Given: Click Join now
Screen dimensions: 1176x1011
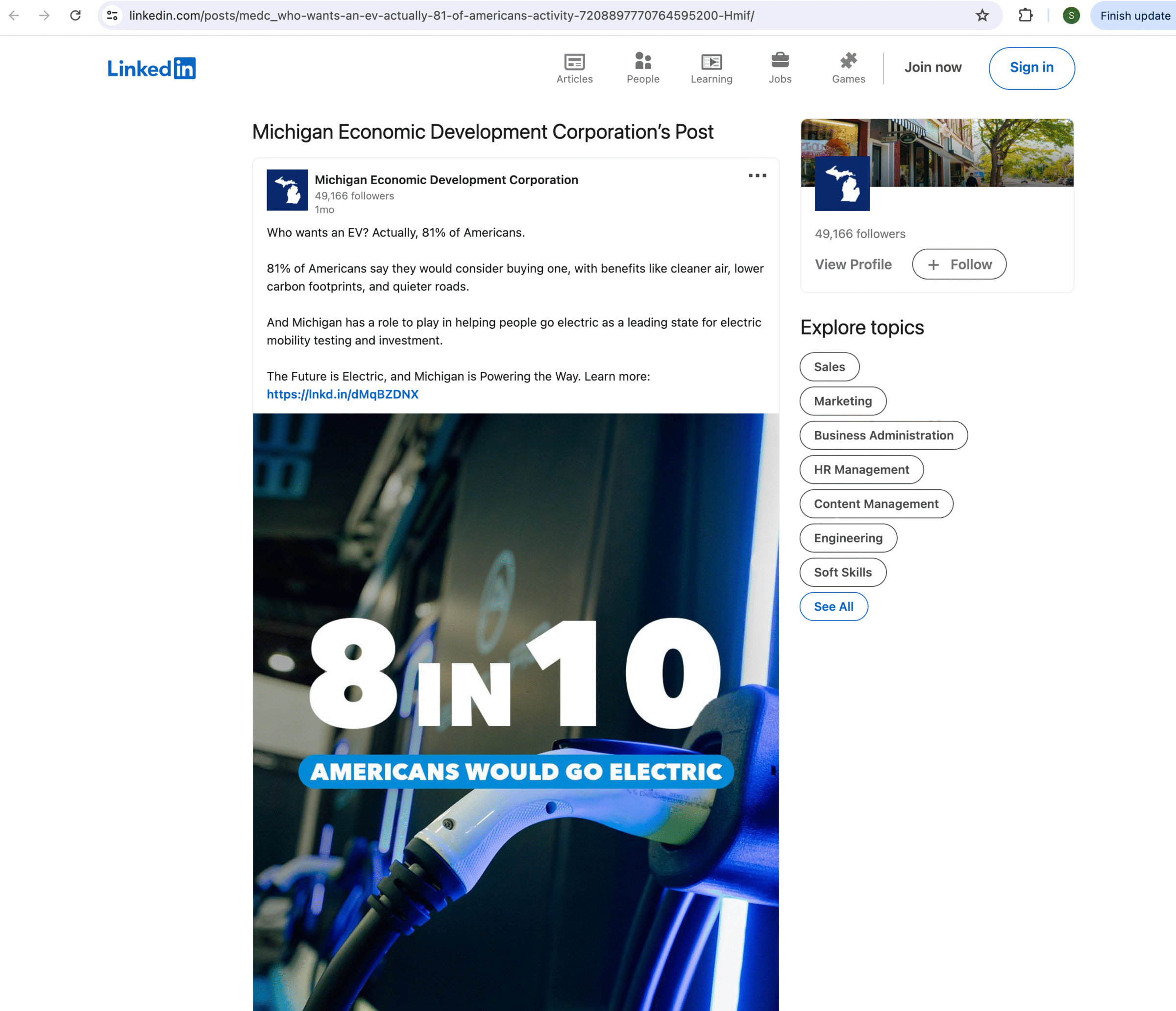Looking at the screenshot, I should click(x=932, y=68).
